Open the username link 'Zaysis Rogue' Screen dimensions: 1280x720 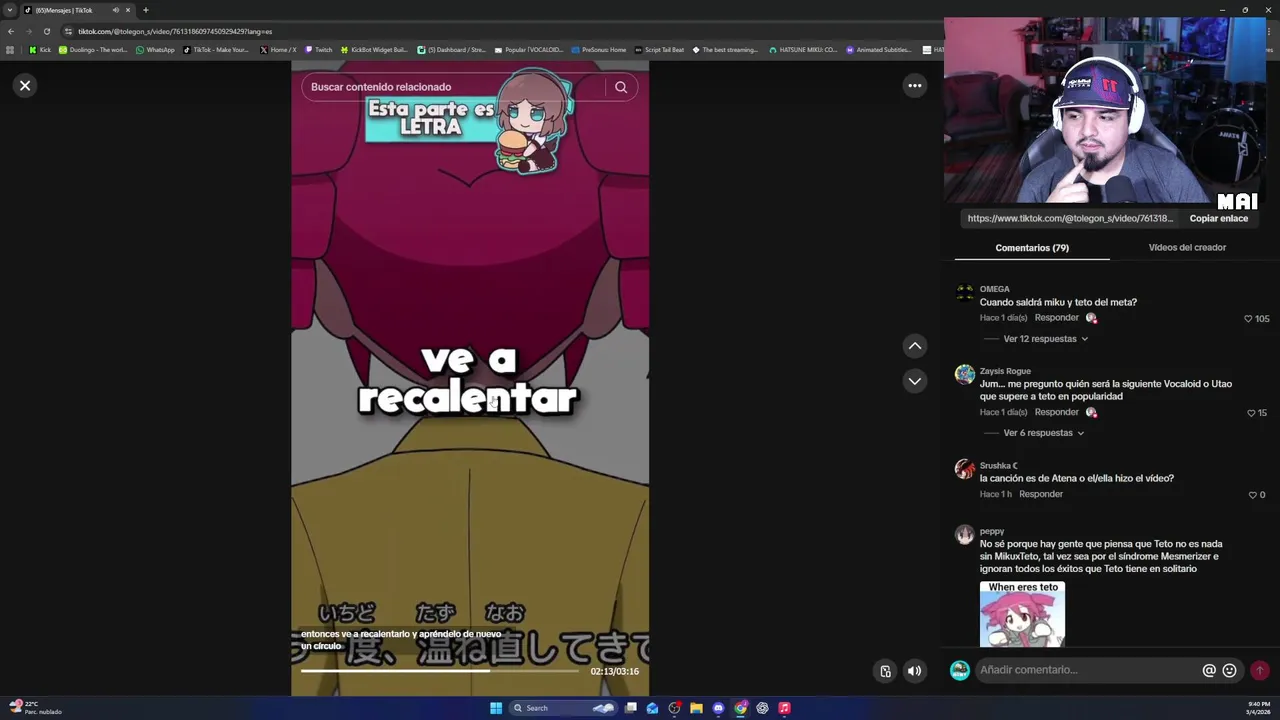point(1005,371)
